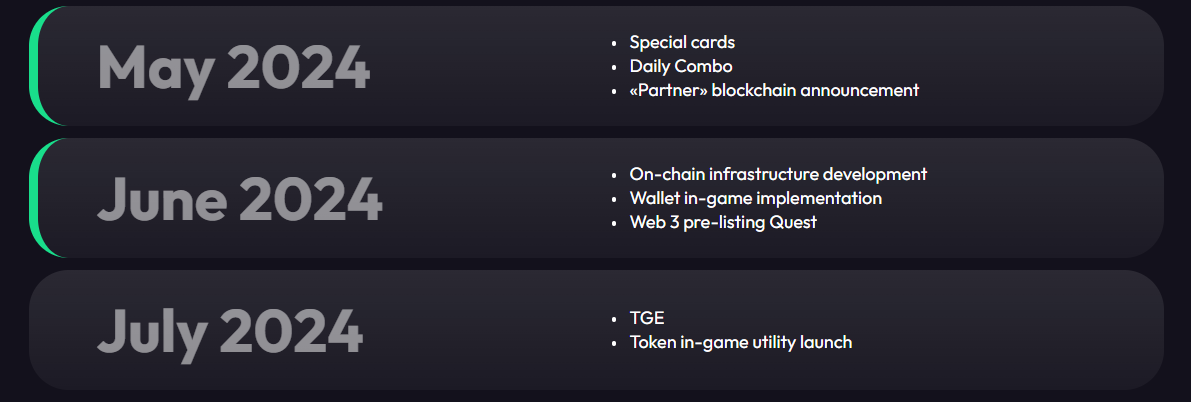Click bullet point beside TGE
Image resolution: width=1191 pixels, height=402 pixels.
[614, 319]
